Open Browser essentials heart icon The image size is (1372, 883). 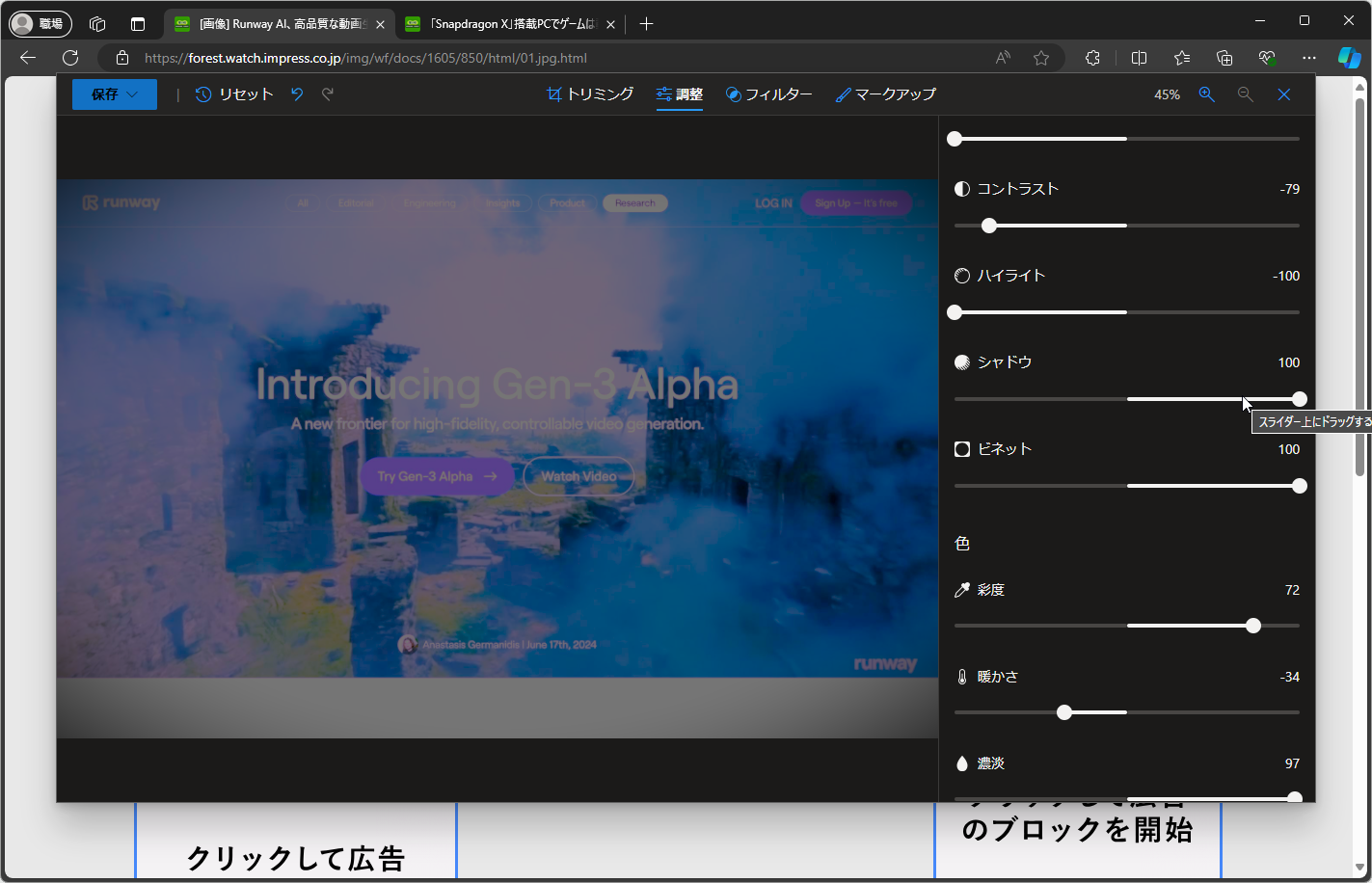pos(1267,58)
